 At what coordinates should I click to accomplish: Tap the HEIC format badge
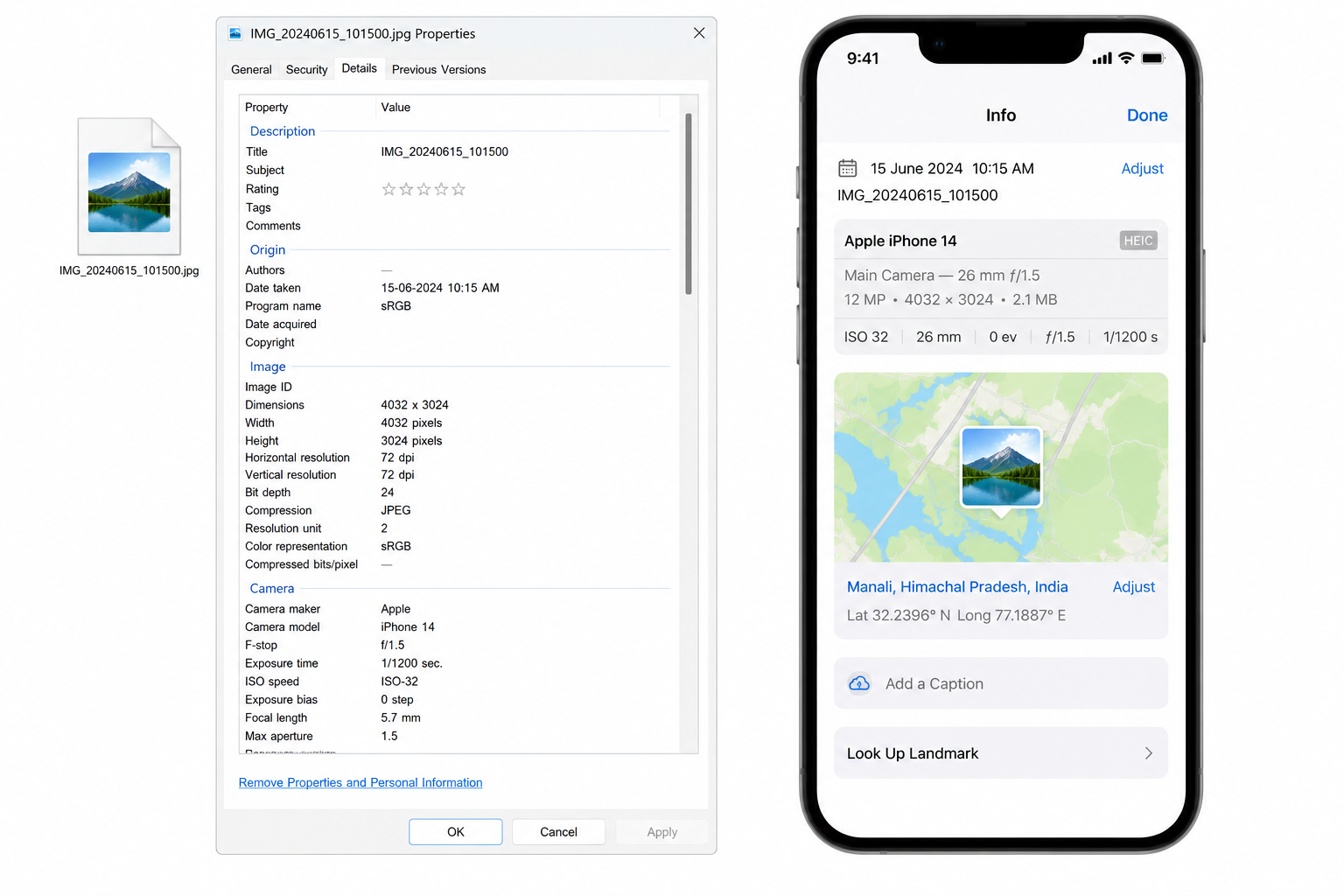tap(1138, 241)
